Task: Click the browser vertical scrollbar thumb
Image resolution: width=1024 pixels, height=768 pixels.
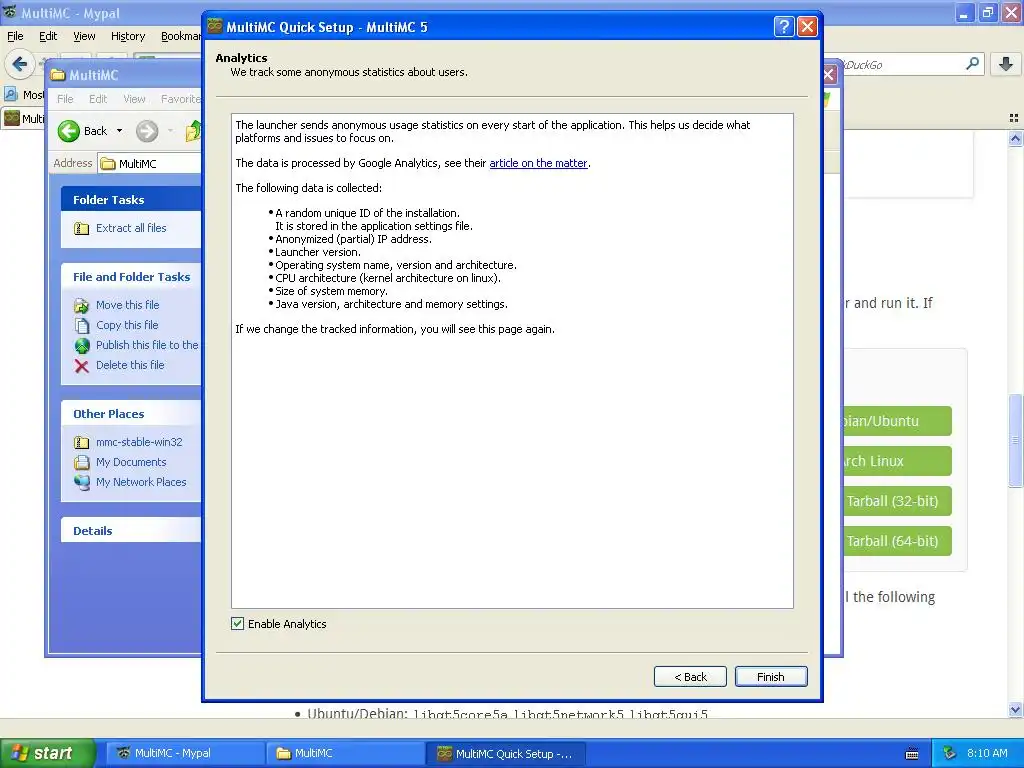Action: point(1015,441)
